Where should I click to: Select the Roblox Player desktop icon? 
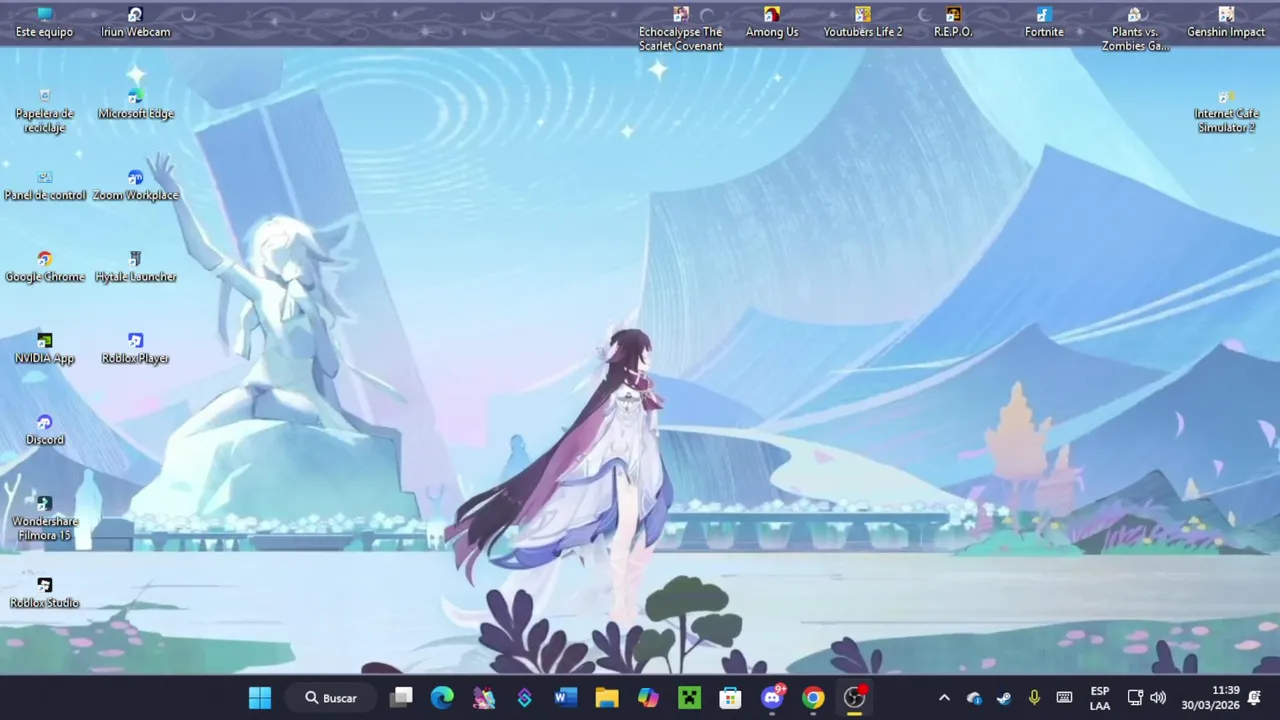(135, 349)
